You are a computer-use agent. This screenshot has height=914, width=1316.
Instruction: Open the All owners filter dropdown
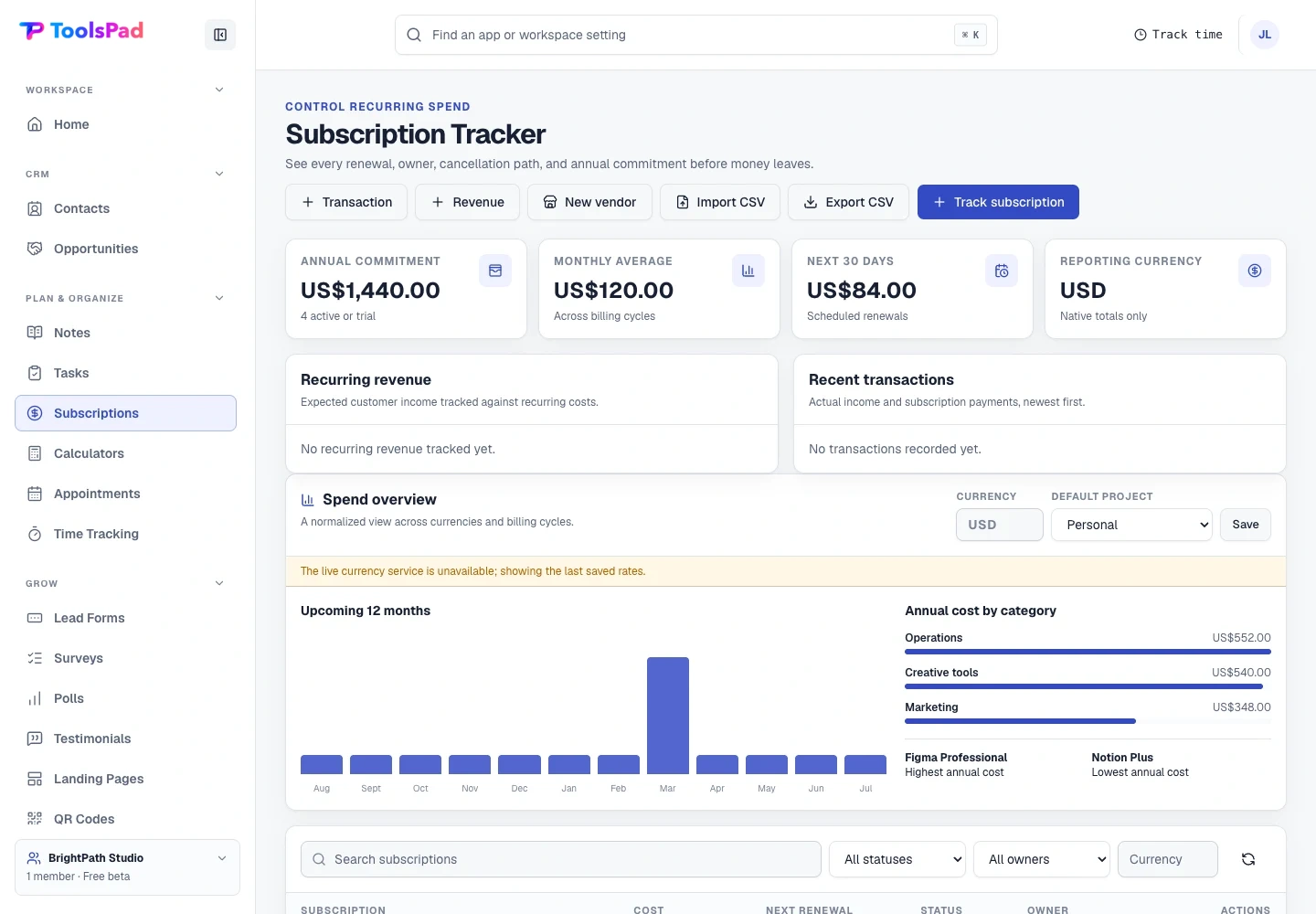tap(1042, 859)
